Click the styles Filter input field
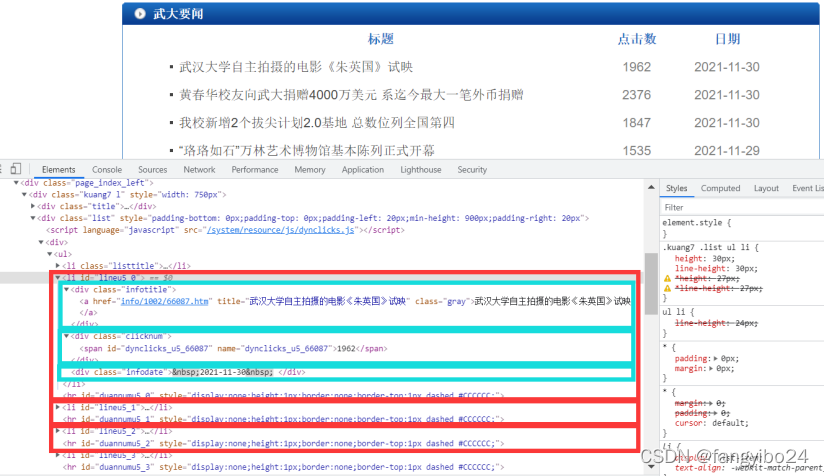 pyautogui.click(x=742, y=208)
